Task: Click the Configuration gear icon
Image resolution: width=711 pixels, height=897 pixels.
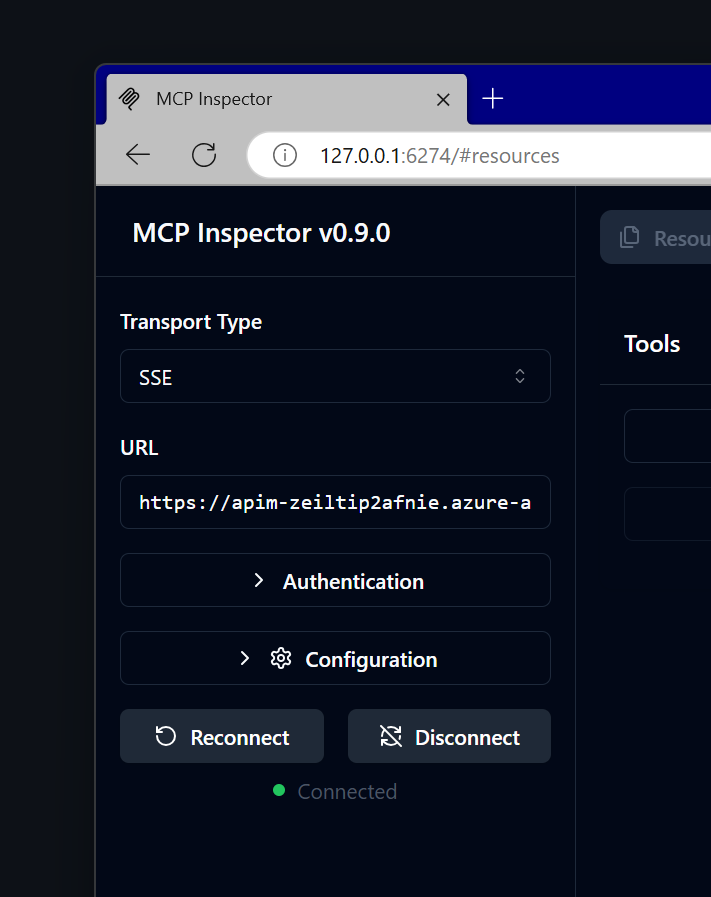Action: 280,658
